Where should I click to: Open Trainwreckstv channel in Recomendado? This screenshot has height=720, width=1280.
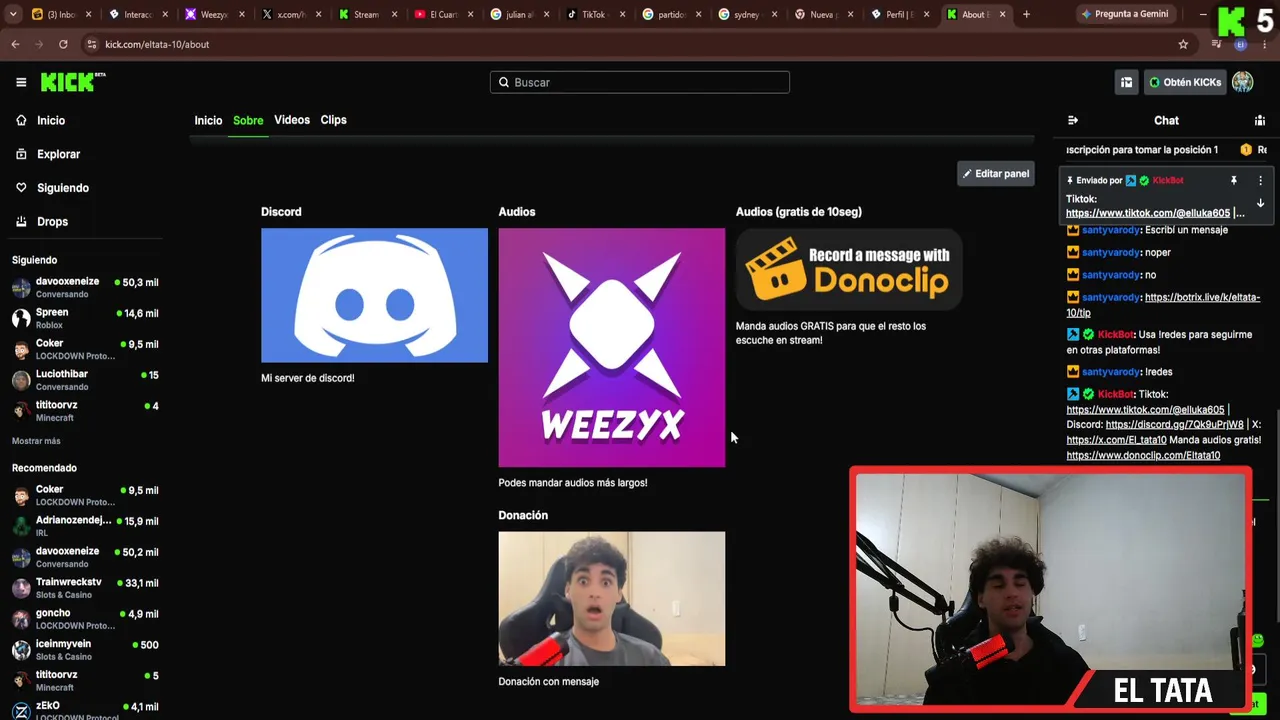pyautogui.click(x=85, y=588)
